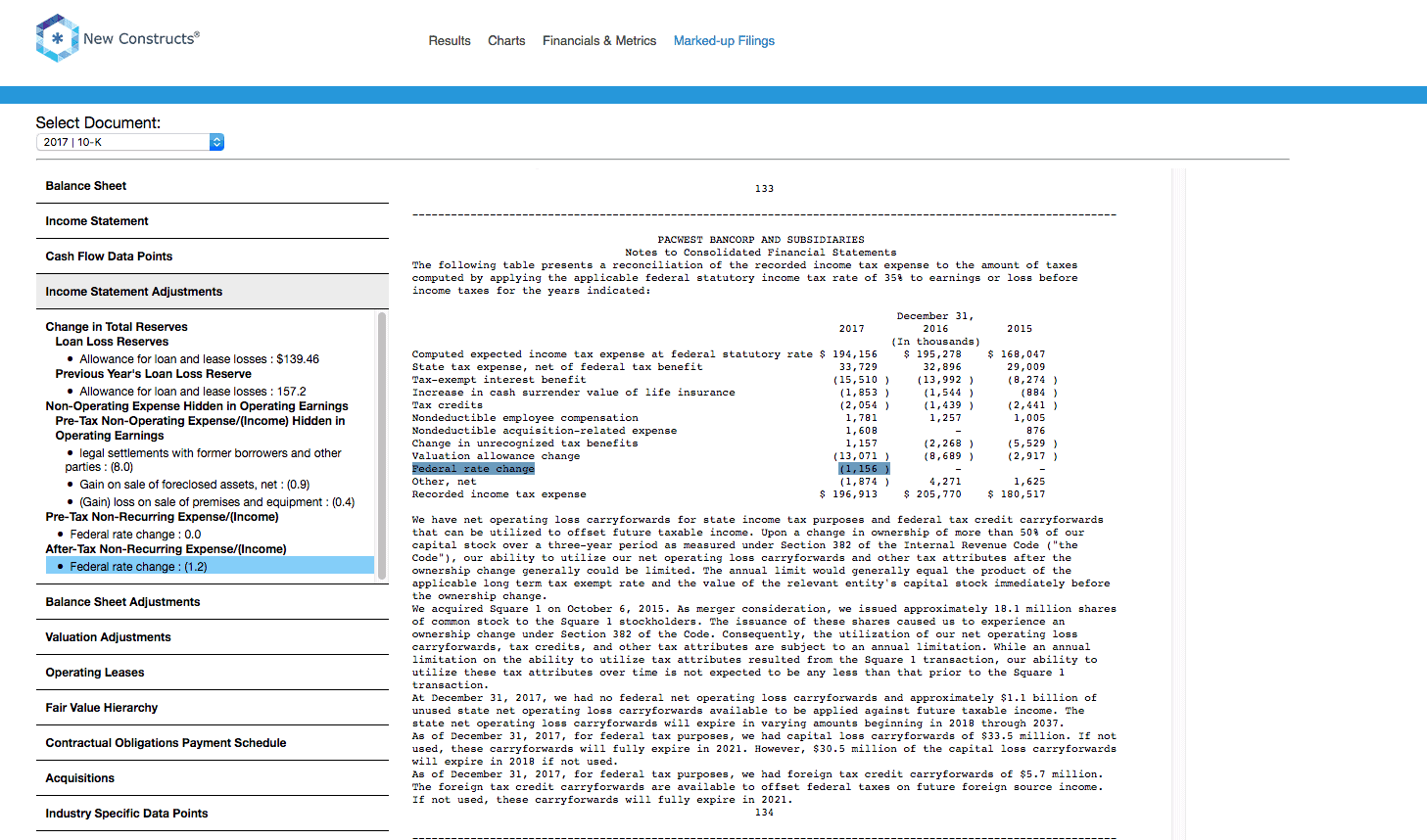Click the After-Tax Non-Recurring Expense/(Income) heading
The width and height of the screenshot is (1427, 840).
pos(166,549)
